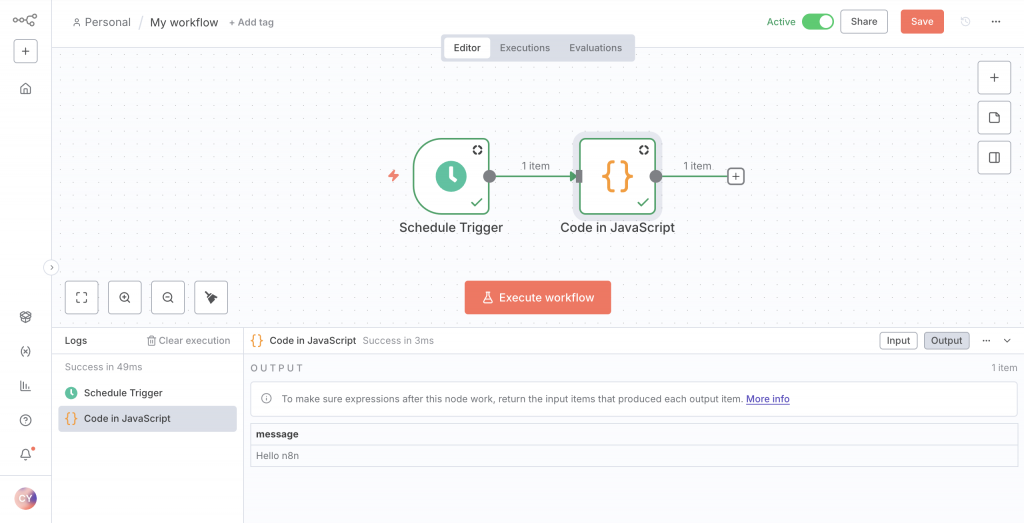
Task: Click Code in JavaScript output header title
Action: [x=313, y=341]
